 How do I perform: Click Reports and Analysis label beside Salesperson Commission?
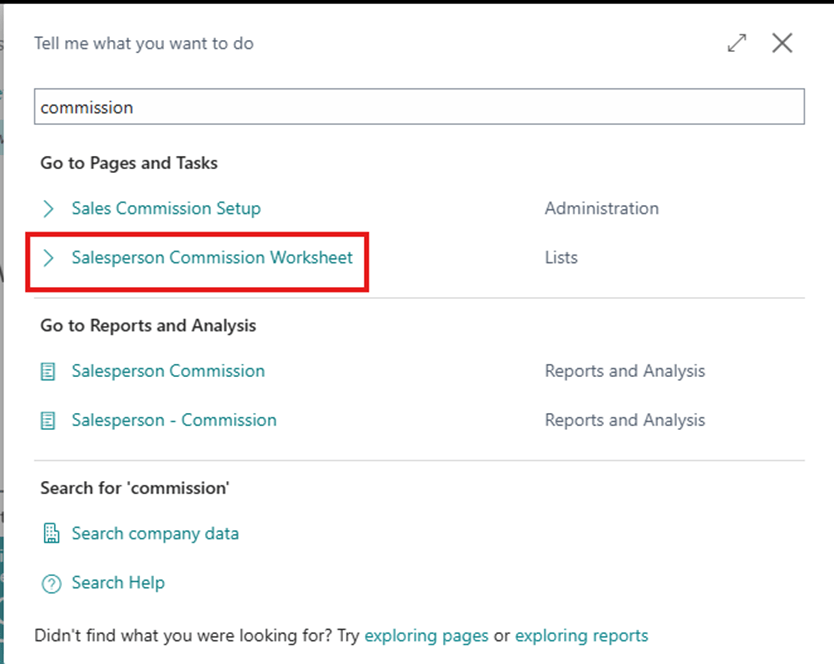(624, 371)
